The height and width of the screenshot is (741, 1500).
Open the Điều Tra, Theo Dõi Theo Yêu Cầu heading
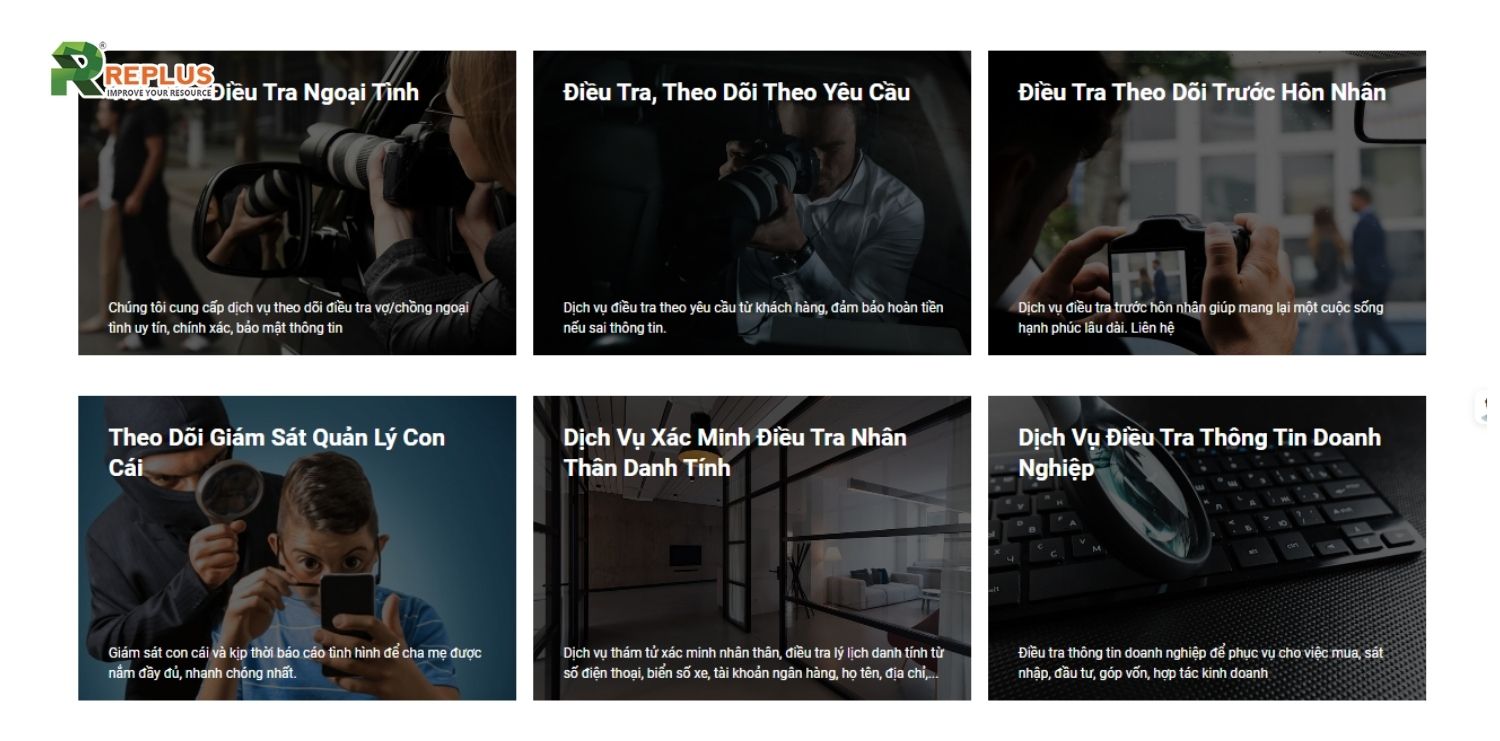736,92
